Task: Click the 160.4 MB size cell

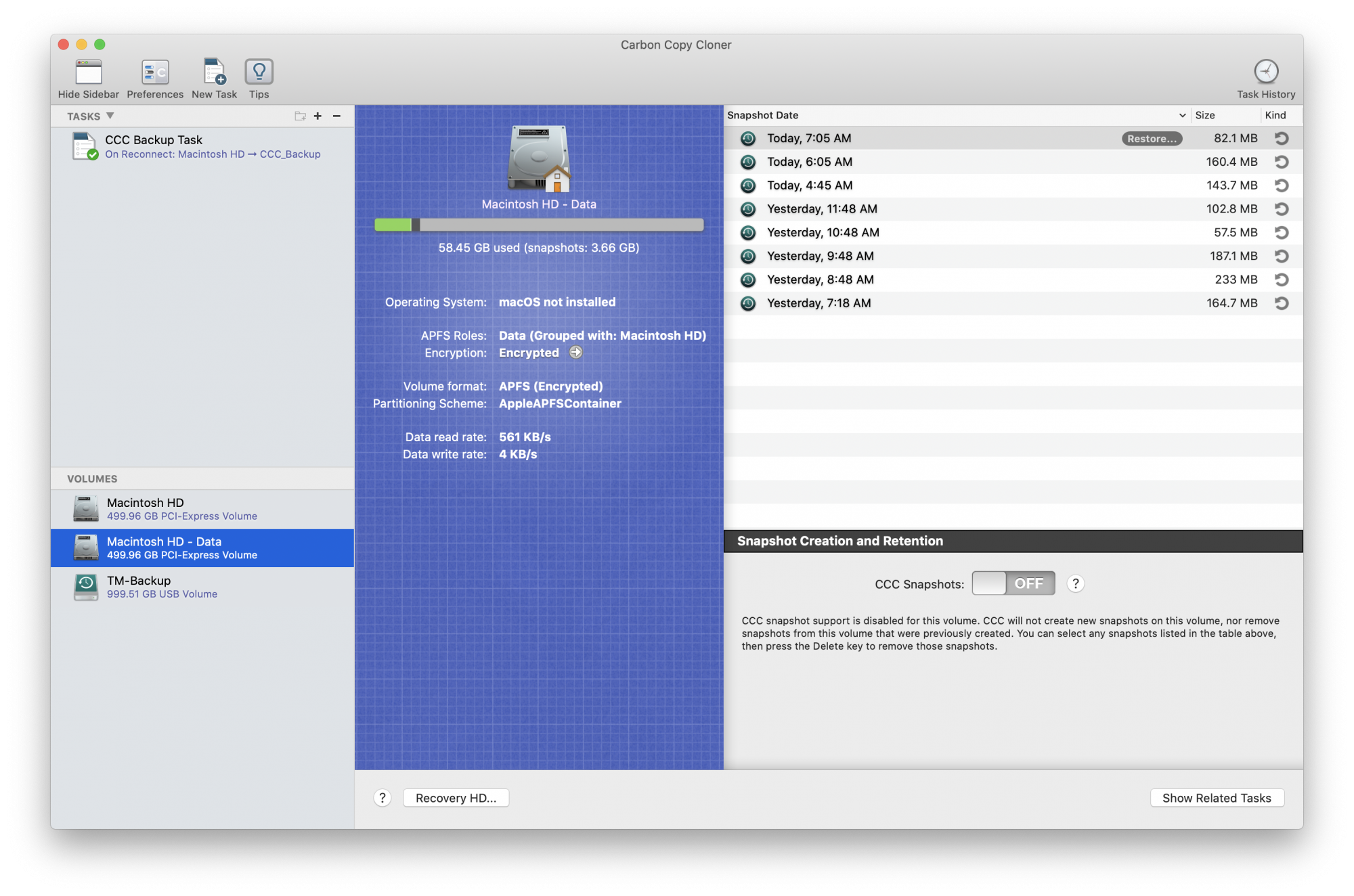Action: [1231, 162]
